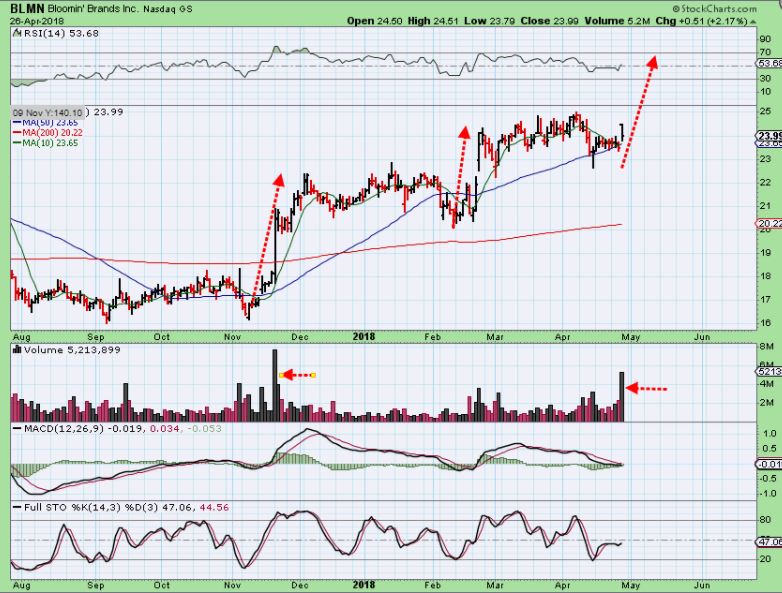This screenshot has height=593, width=782.
Task: Click the Open 24.50 value
Action: click(x=375, y=21)
